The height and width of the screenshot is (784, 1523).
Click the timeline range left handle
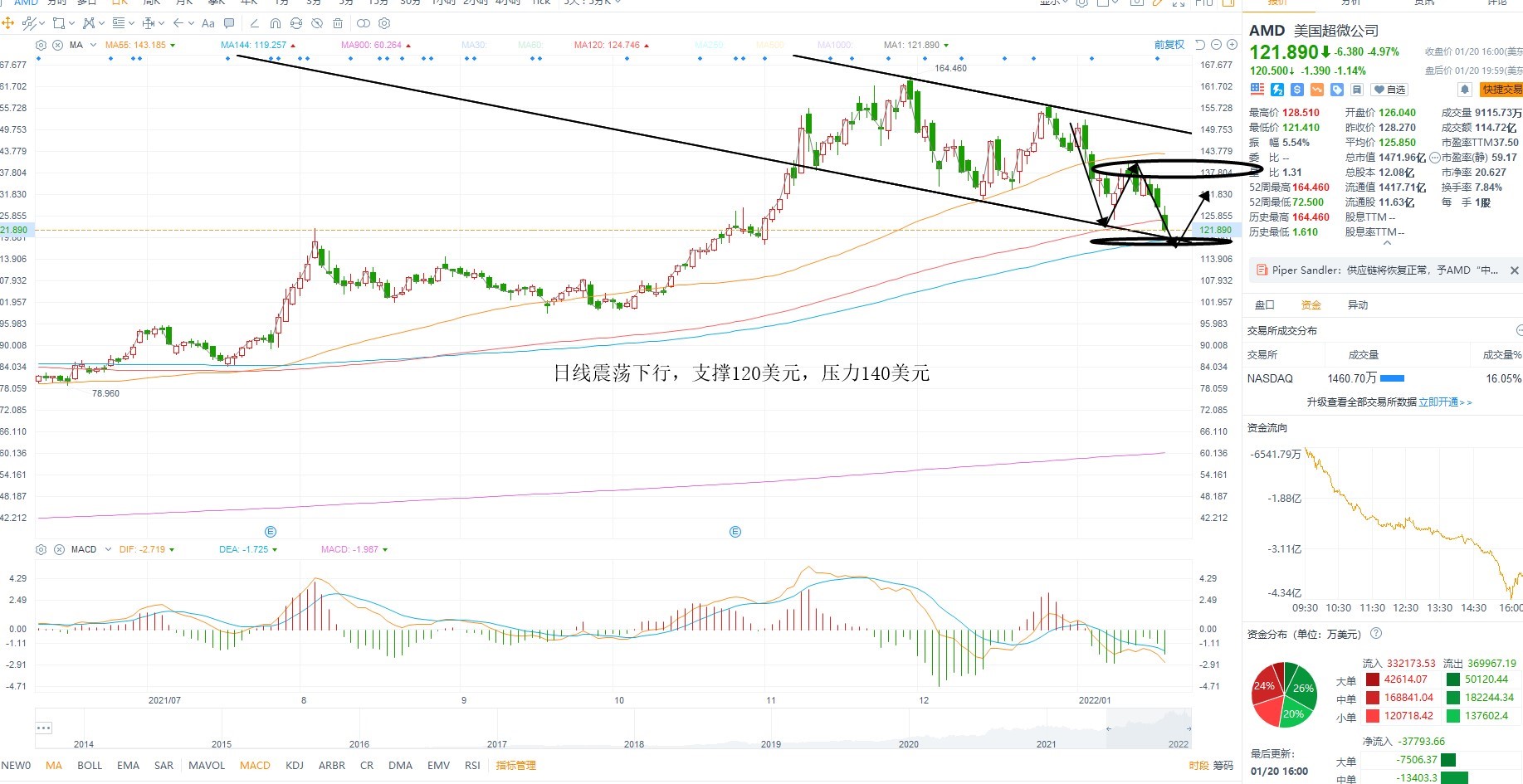click(x=1109, y=728)
